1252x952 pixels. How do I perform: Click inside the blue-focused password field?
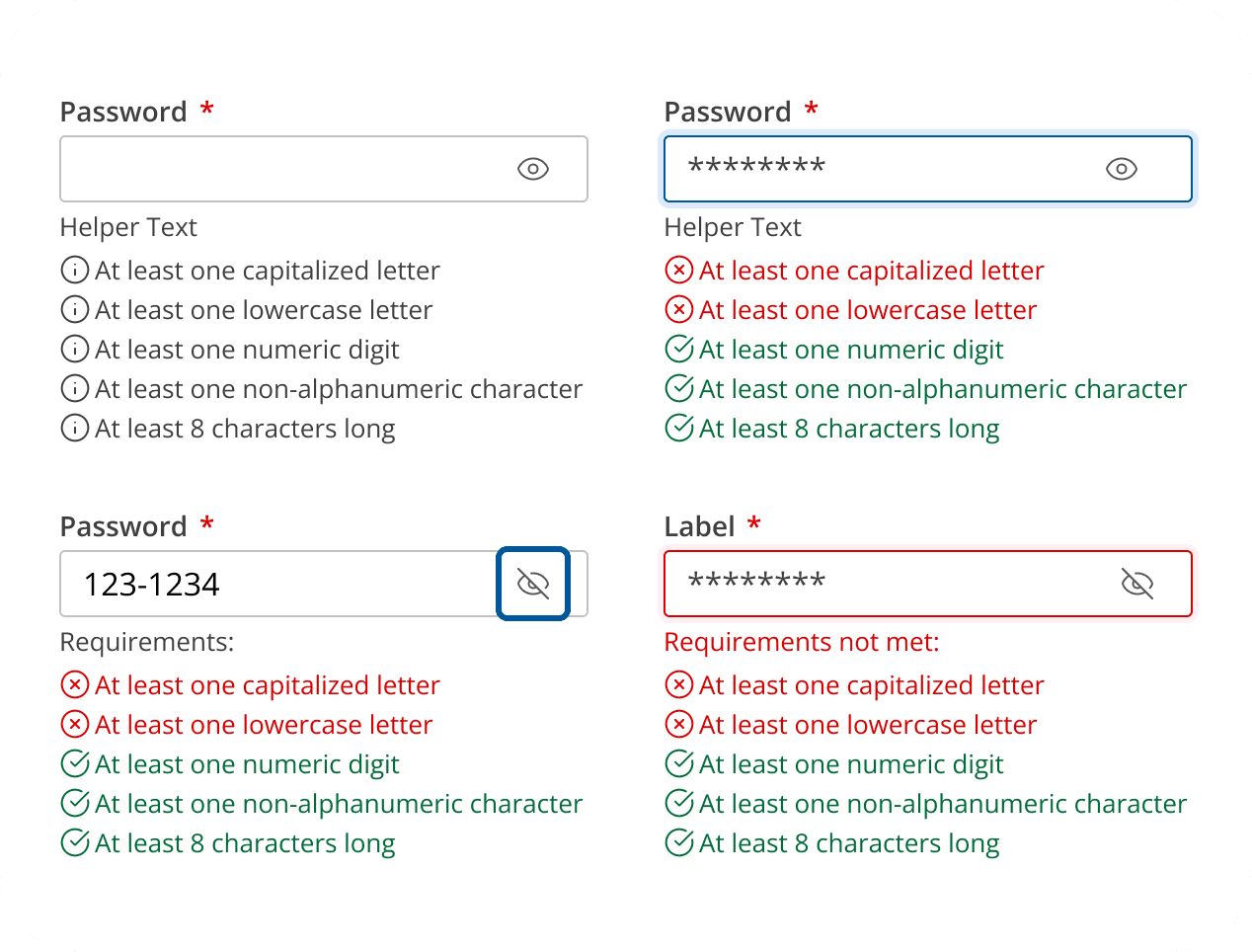(928, 169)
